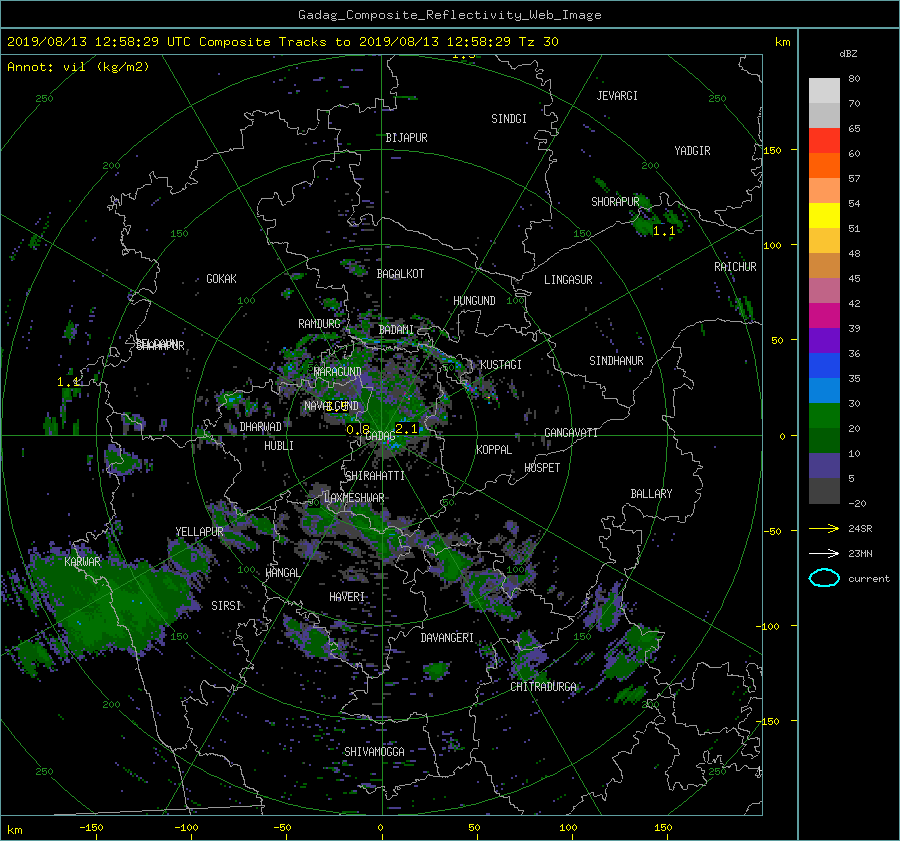
Task: Click the 0.8 VIL value near Gadag
Action: 358,429
